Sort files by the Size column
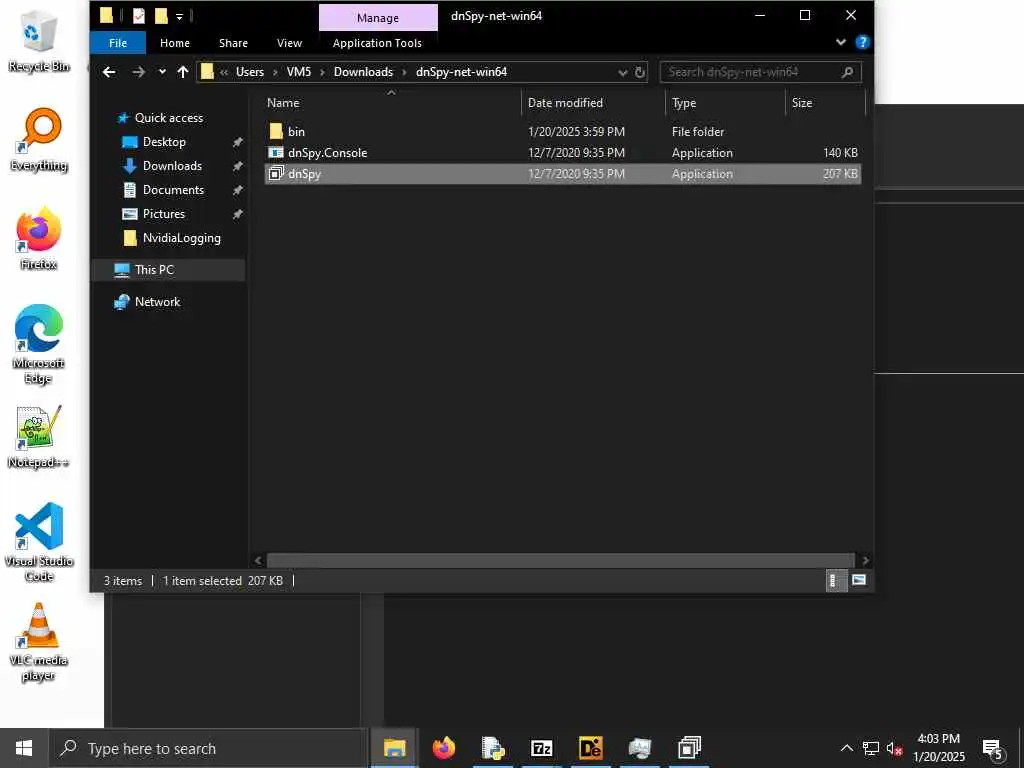Screen dimensions: 1024x768 (825, 103)
